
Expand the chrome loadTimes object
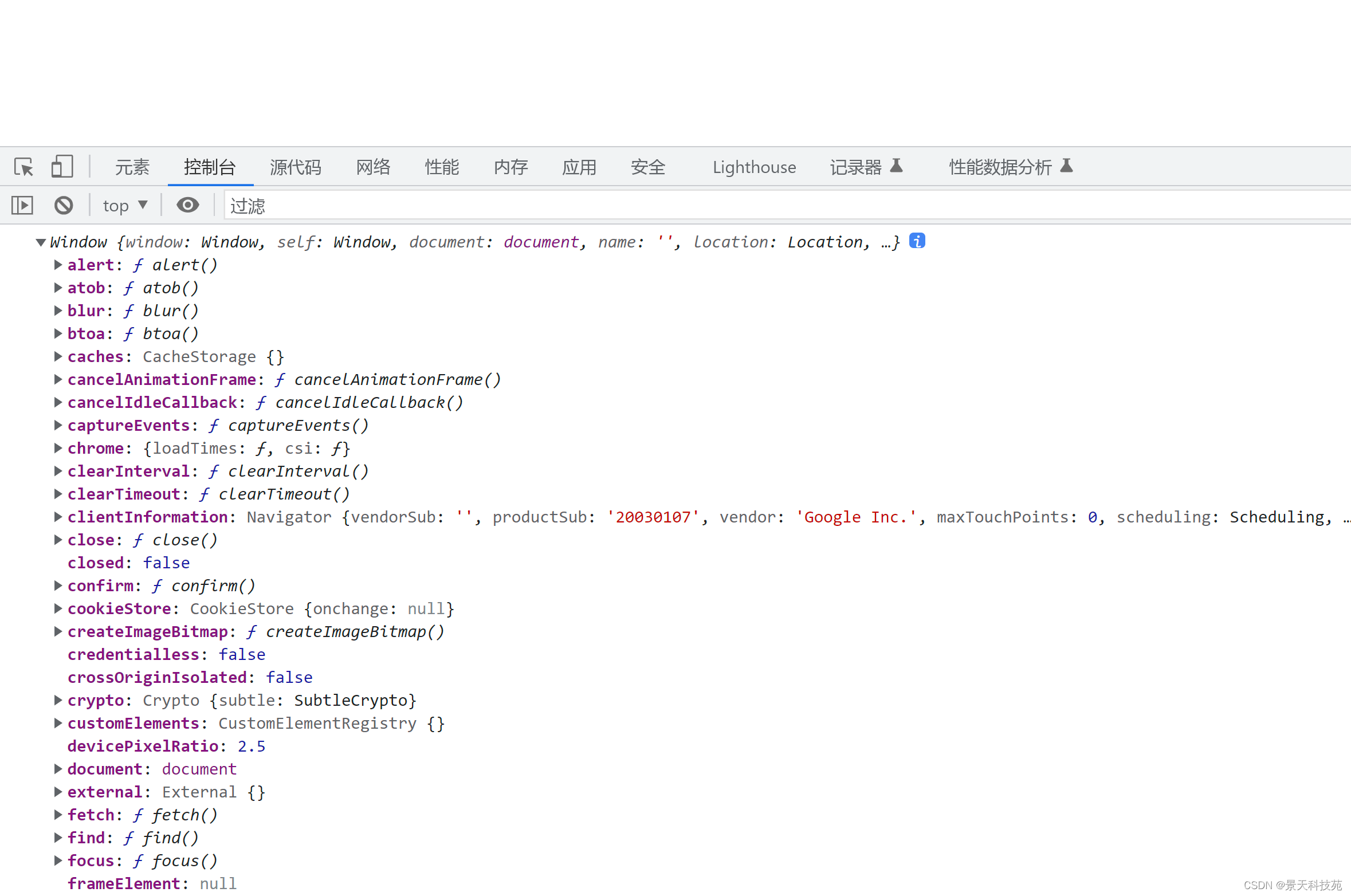click(x=56, y=447)
